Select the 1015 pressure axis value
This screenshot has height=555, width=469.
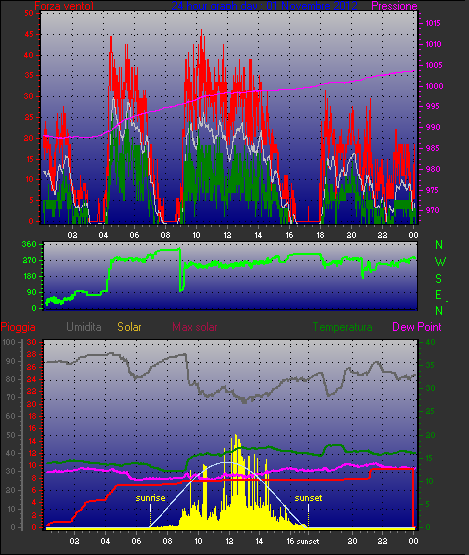click(x=433, y=23)
